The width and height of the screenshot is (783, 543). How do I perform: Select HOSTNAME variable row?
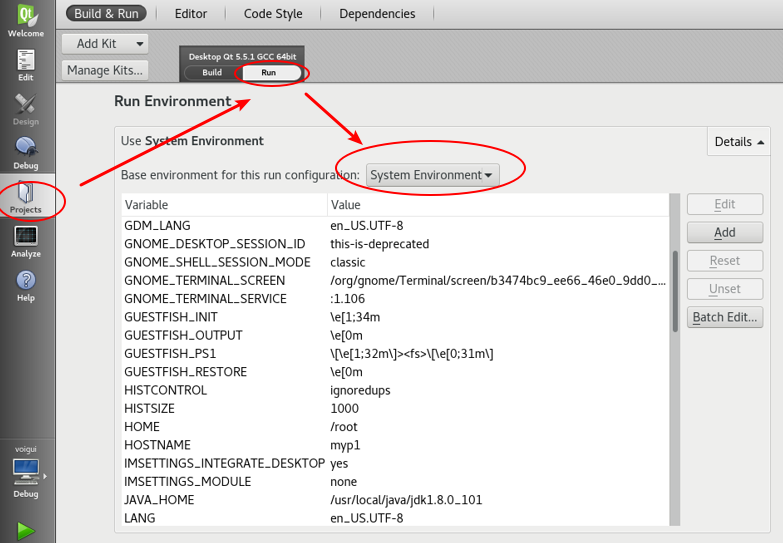click(x=395, y=445)
